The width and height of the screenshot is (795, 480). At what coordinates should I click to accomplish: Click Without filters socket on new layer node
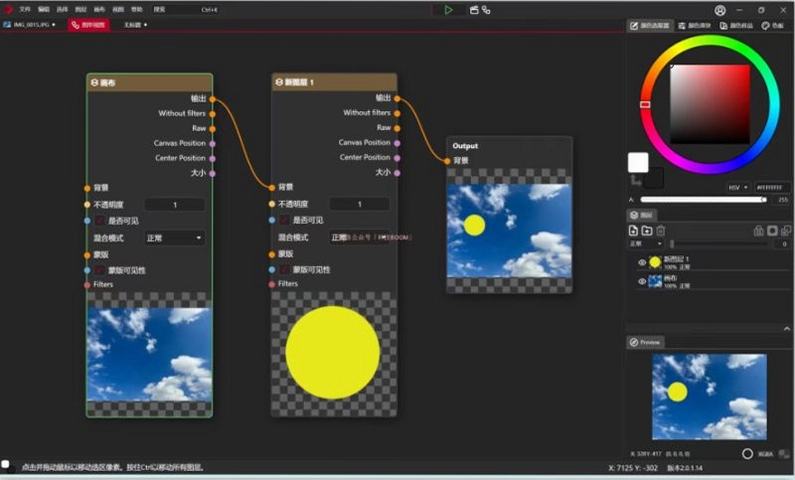(x=397, y=113)
